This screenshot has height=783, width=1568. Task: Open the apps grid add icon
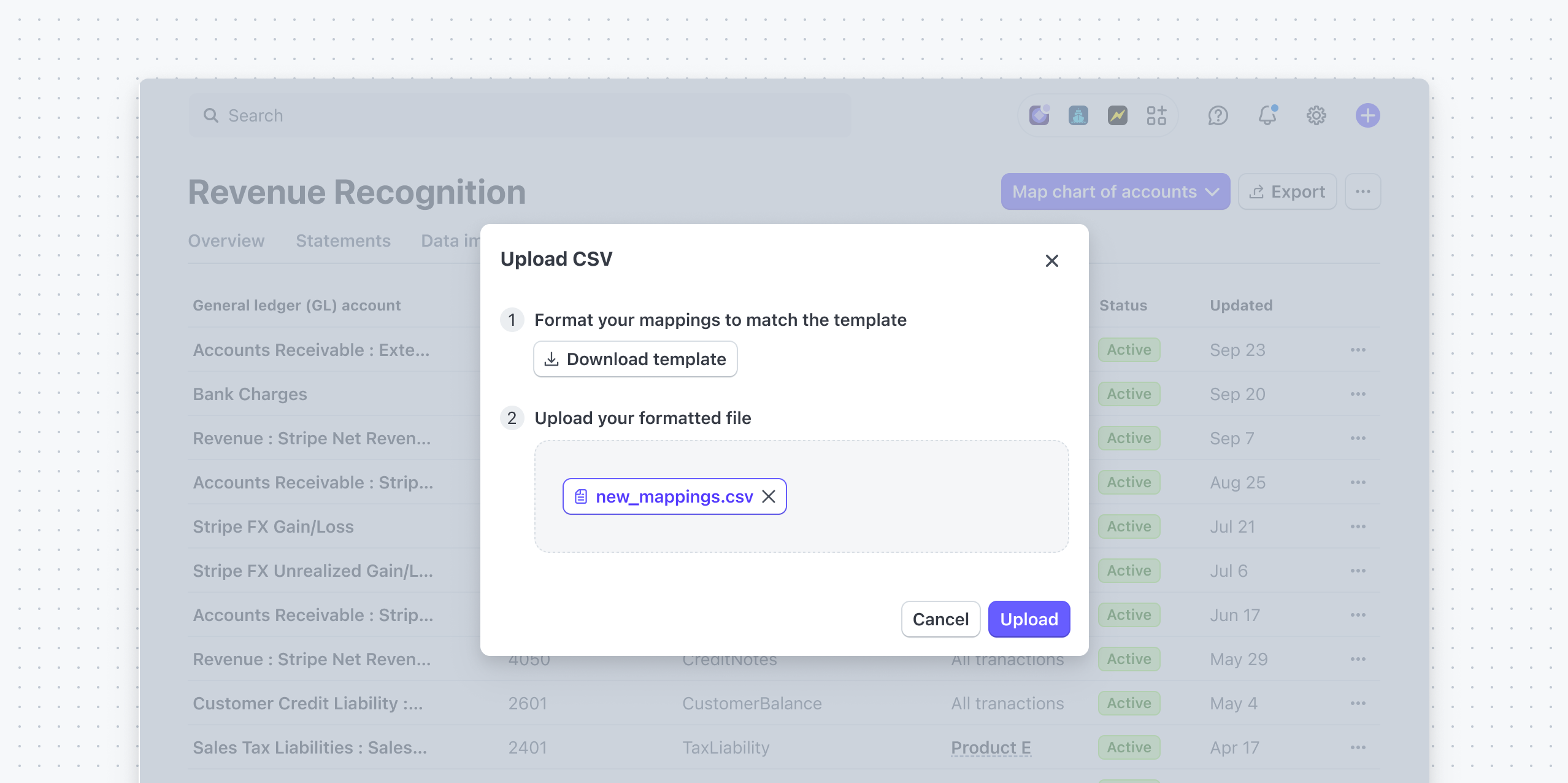tap(1157, 115)
